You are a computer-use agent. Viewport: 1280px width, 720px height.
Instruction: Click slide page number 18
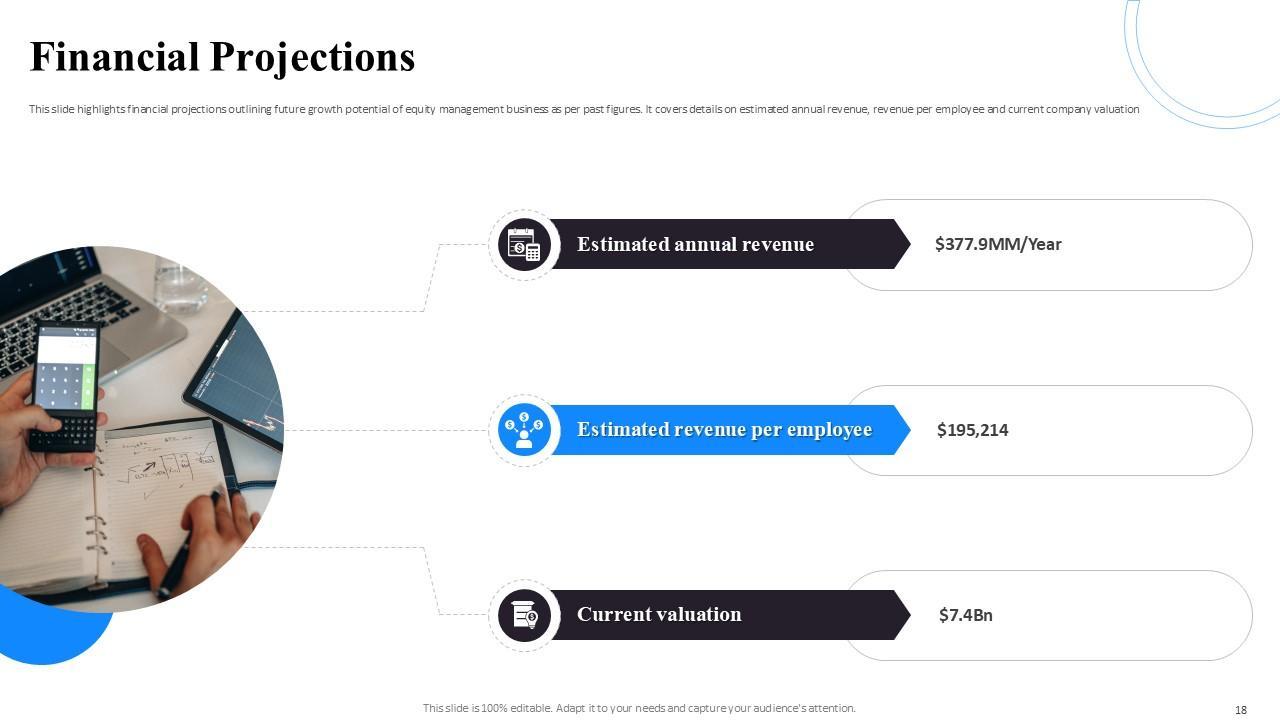tap(1241, 710)
